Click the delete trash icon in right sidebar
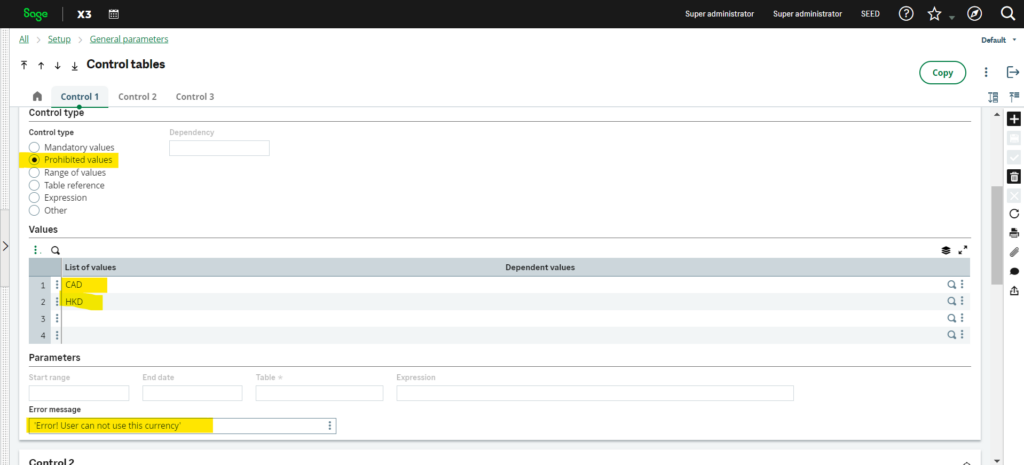1024x465 pixels. [x=1014, y=176]
